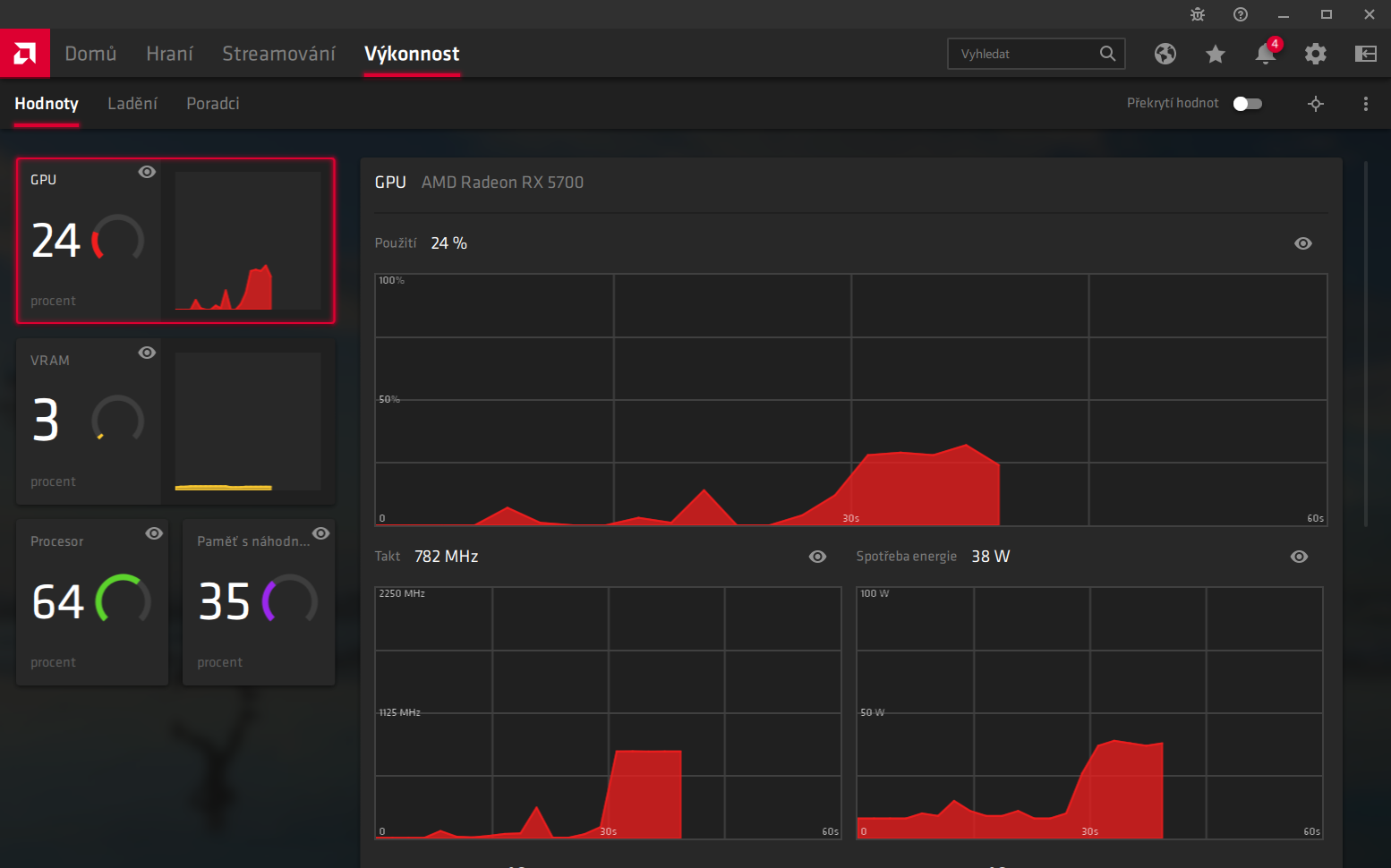Click the vertical scrollbar of details panel
Screen dimensions: 1391x868
click(1366, 344)
